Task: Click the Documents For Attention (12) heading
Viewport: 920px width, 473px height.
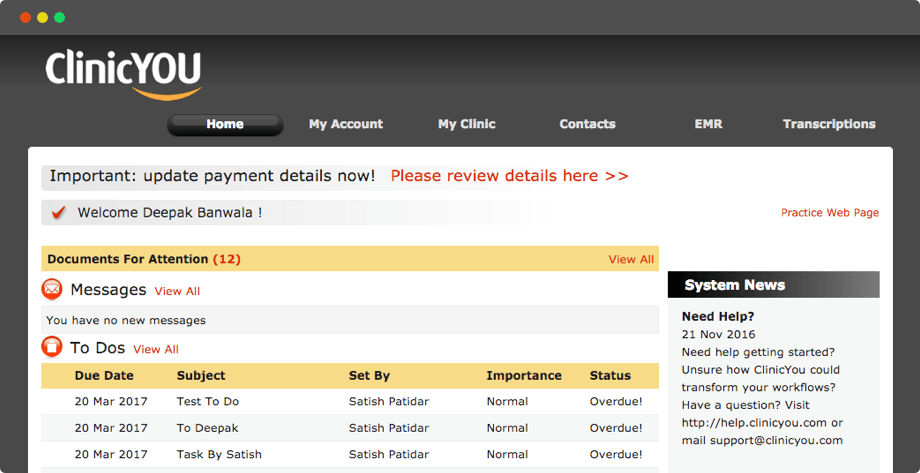Action: [x=144, y=259]
